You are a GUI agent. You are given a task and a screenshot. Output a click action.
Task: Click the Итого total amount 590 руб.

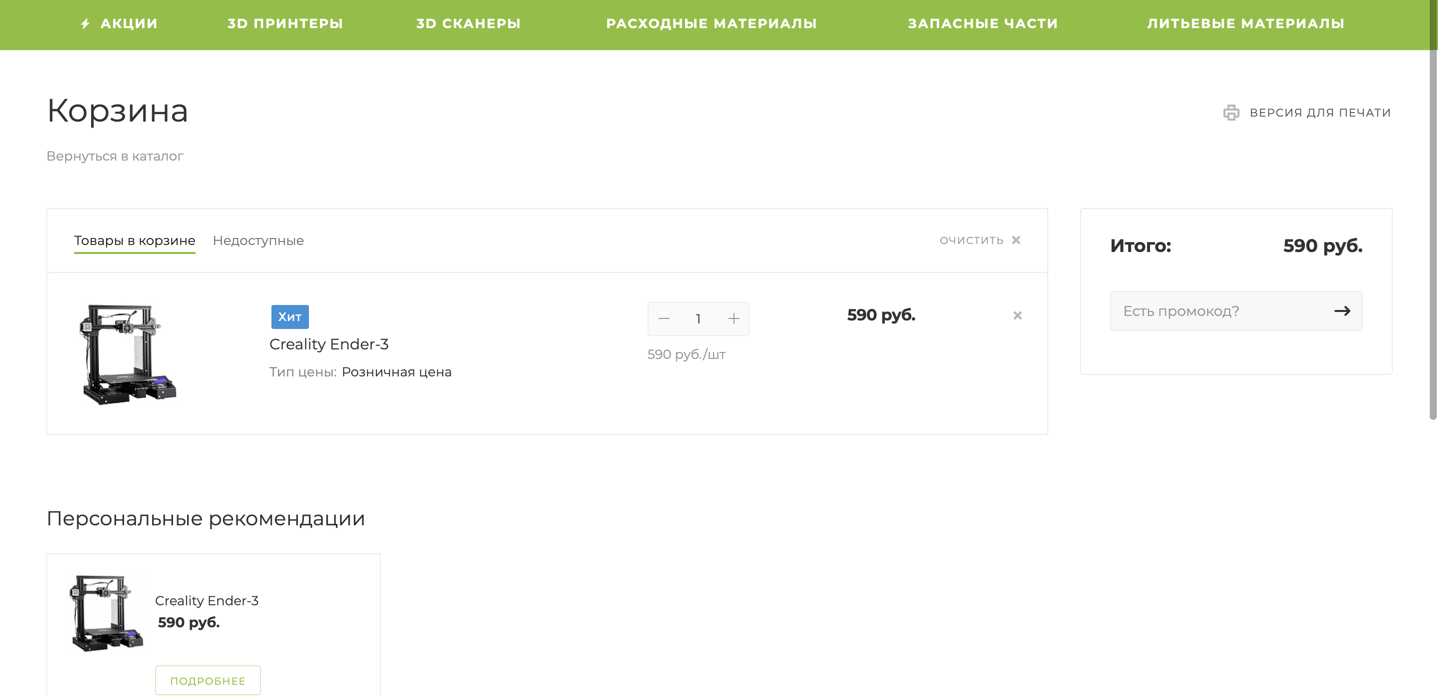(x=1323, y=246)
